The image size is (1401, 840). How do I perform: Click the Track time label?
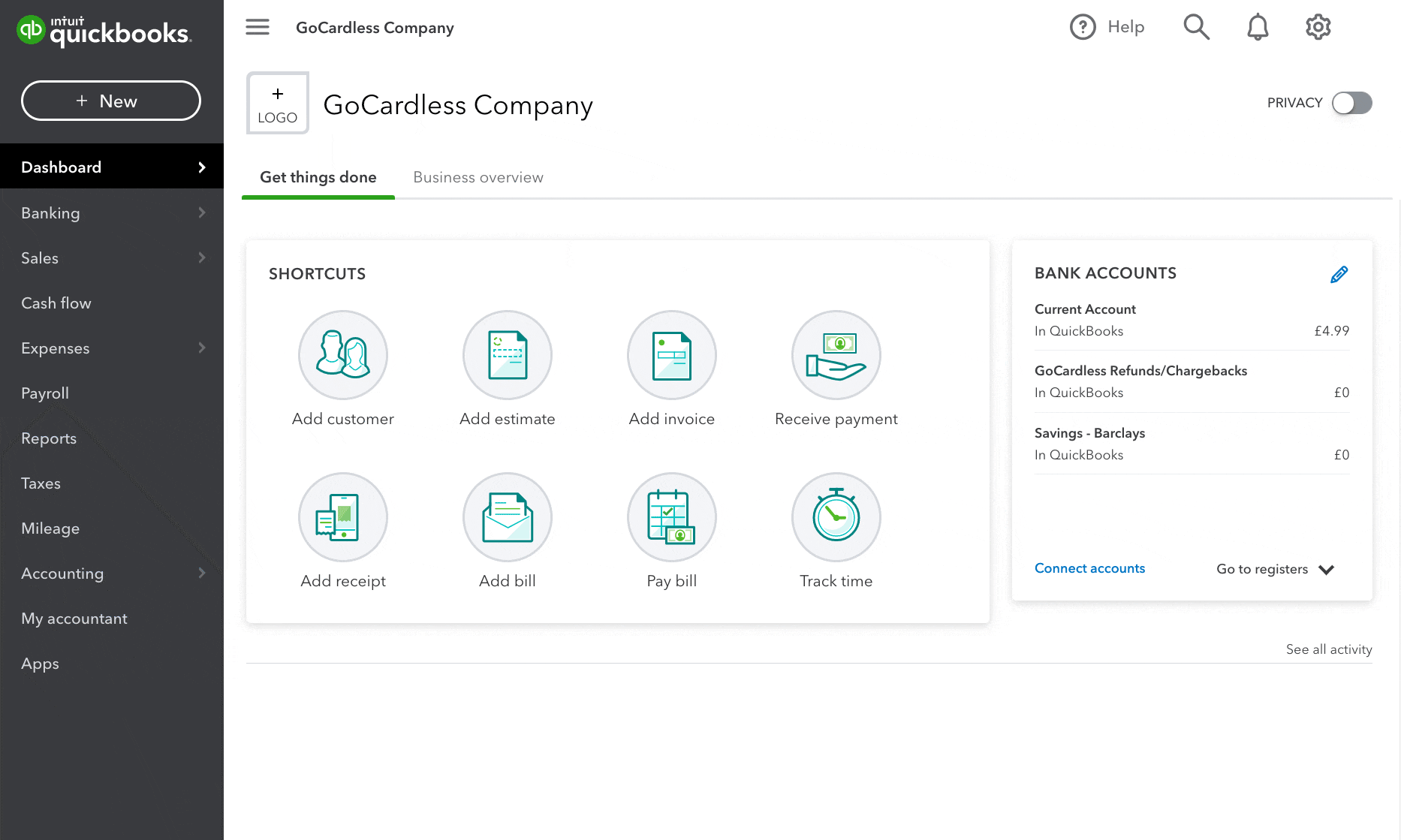(836, 581)
